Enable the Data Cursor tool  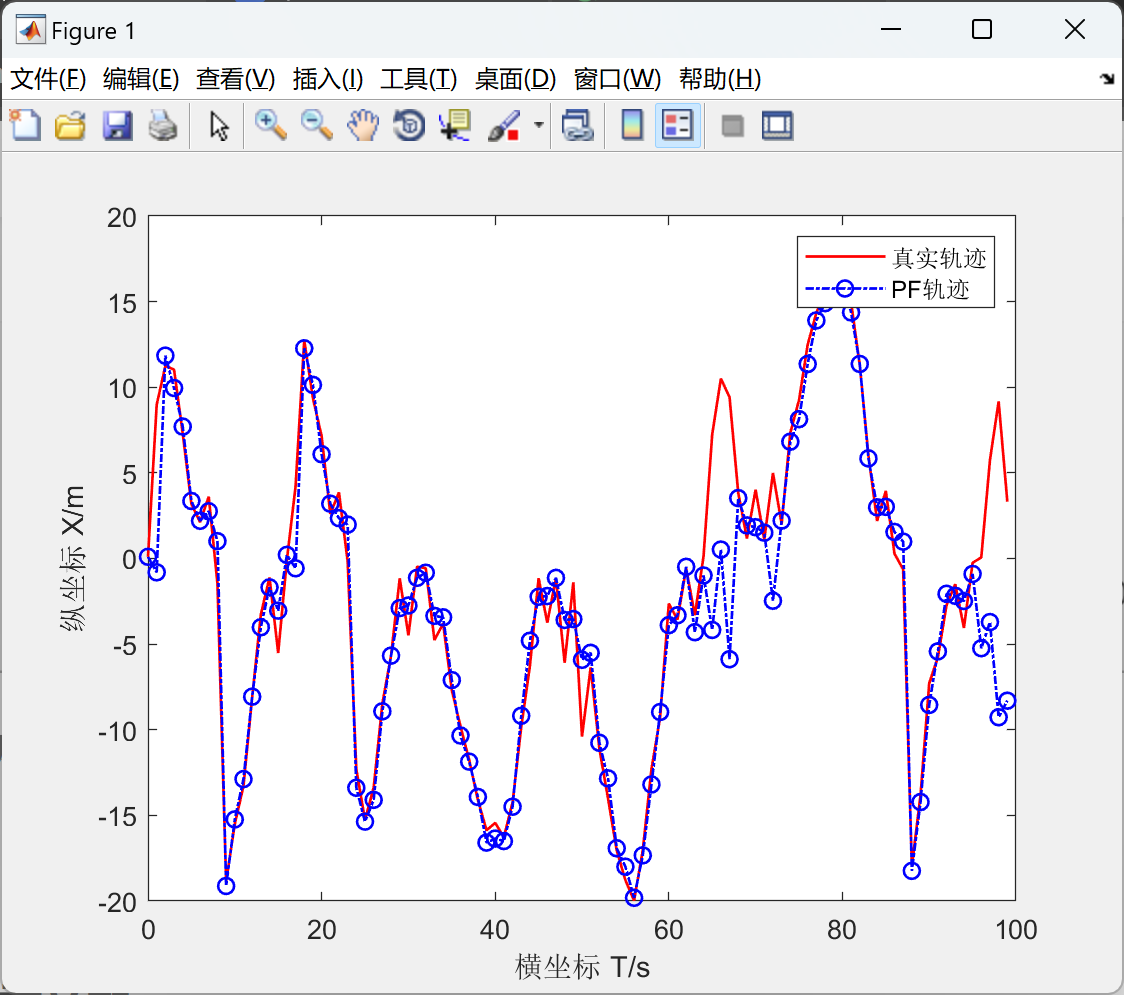pos(455,125)
